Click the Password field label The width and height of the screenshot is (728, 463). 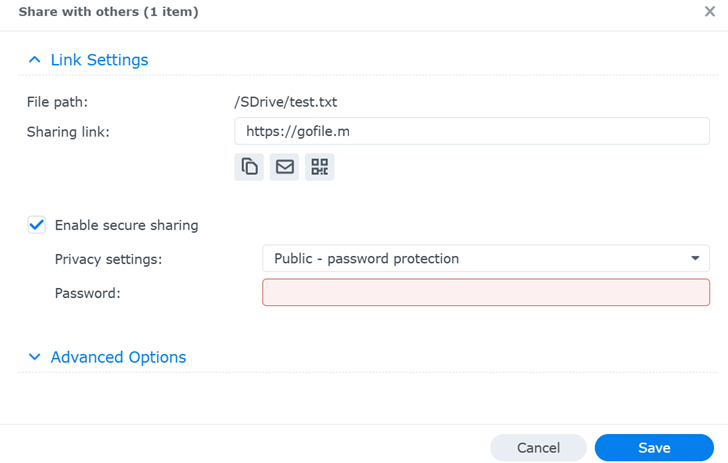[x=87, y=293]
